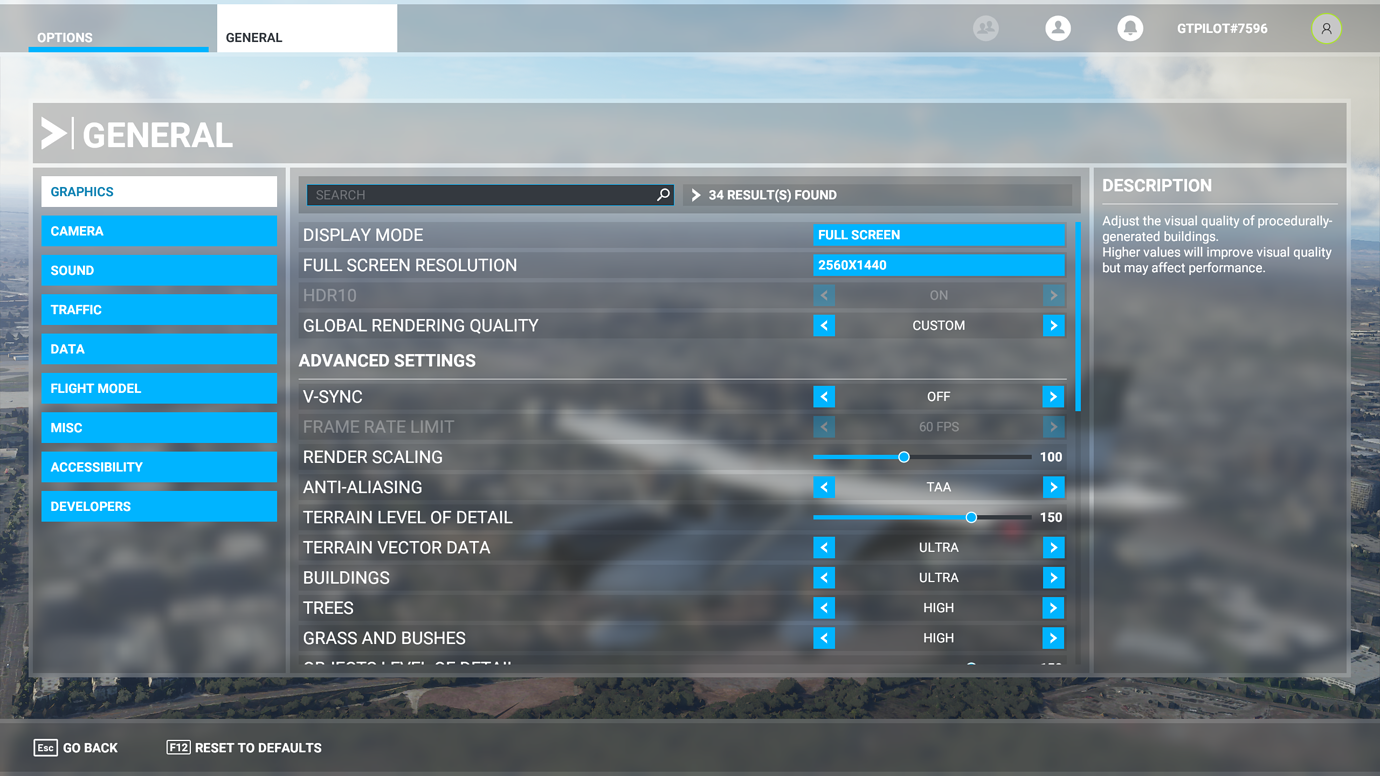Click the GENERAL header chevron icon
Image resolution: width=1380 pixels, height=776 pixels.
tap(55, 131)
